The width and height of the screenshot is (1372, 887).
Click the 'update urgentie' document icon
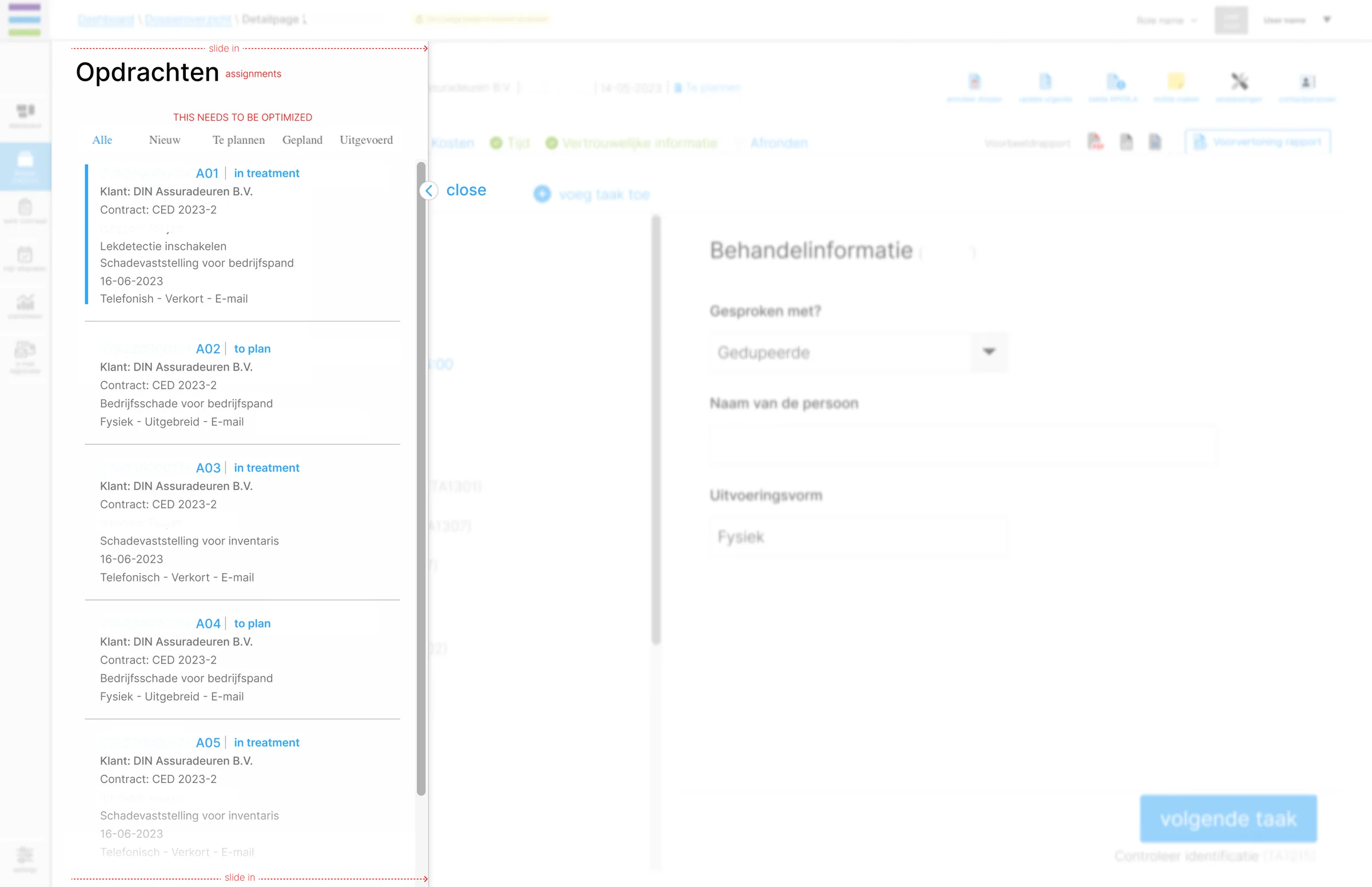(x=1046, y=81)
